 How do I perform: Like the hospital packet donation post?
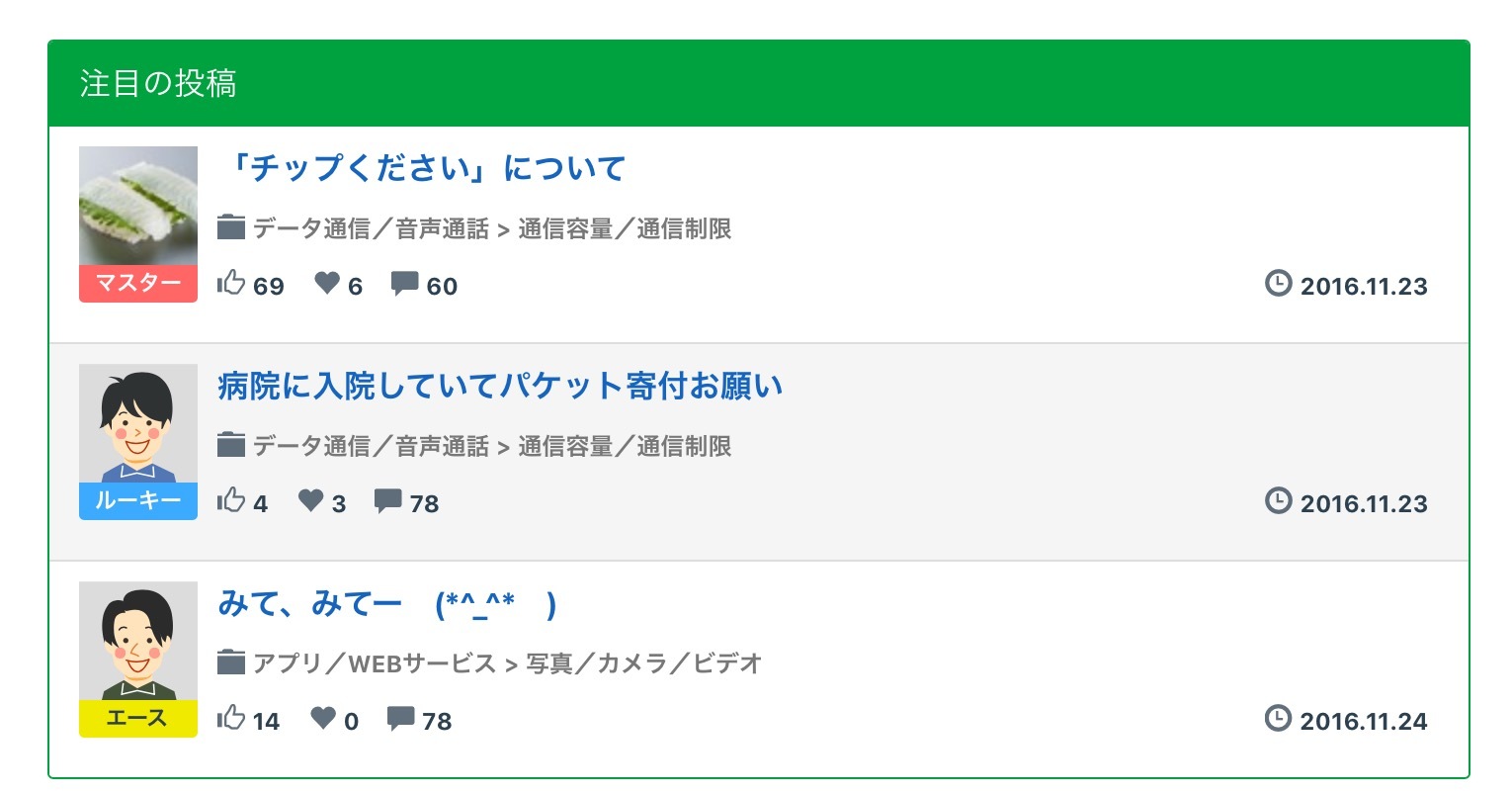(x=231, y=501)
